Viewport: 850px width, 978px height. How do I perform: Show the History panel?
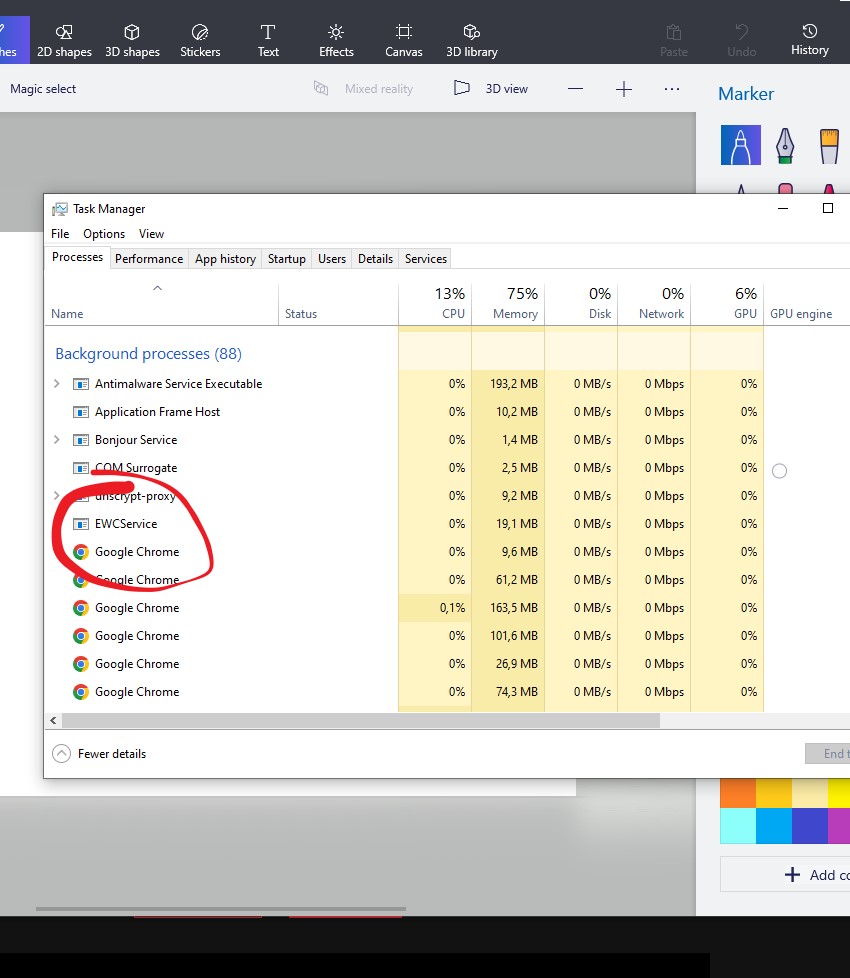(x=809, y=40)
